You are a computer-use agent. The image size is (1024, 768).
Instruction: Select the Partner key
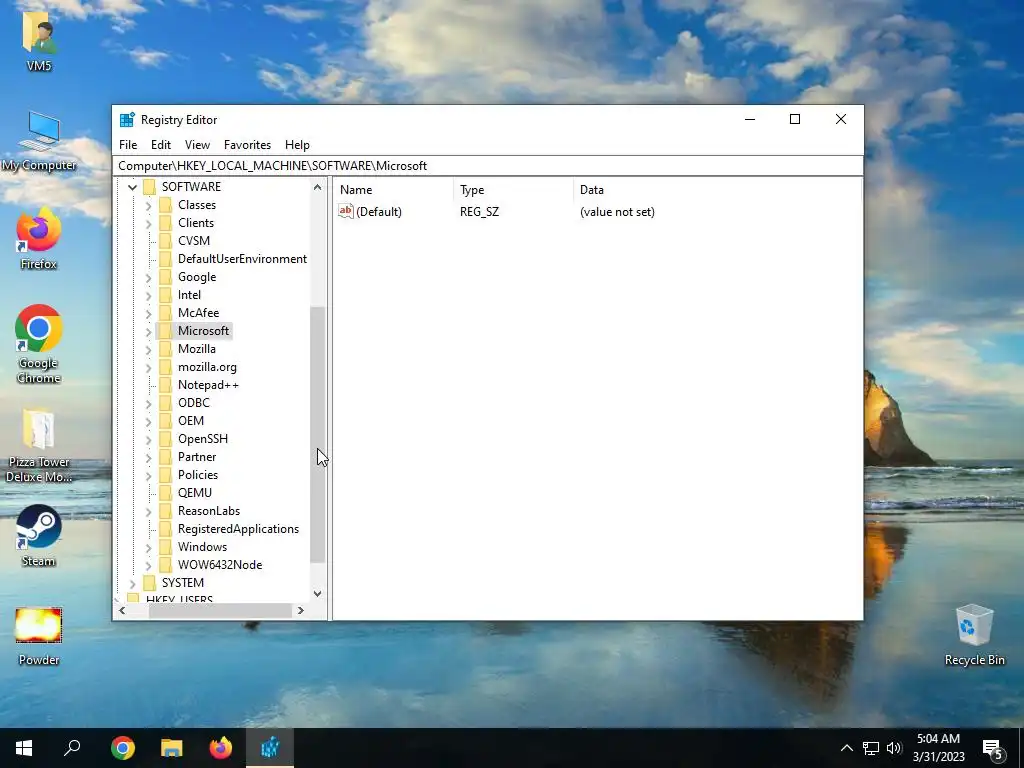197,457
